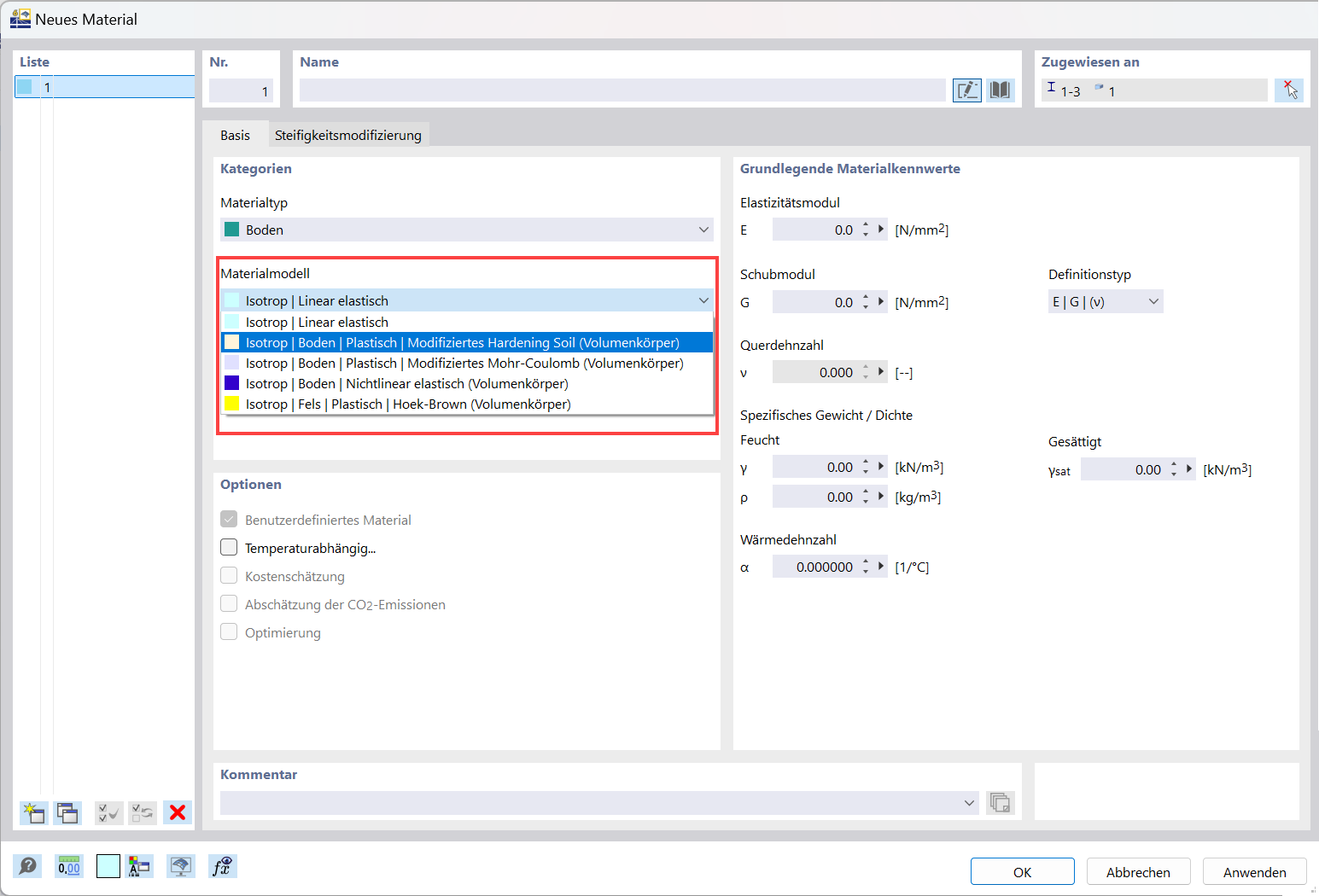Open the units and decimals 0.00 icon

click(x=69, y=866)
